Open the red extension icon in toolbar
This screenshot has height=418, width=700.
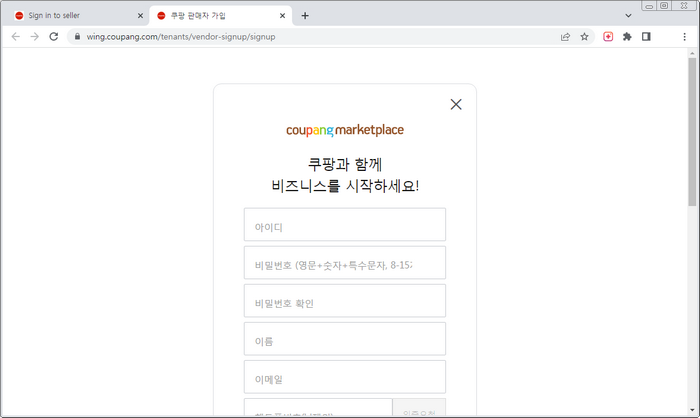pyautogui.click(x=608, y=37)
